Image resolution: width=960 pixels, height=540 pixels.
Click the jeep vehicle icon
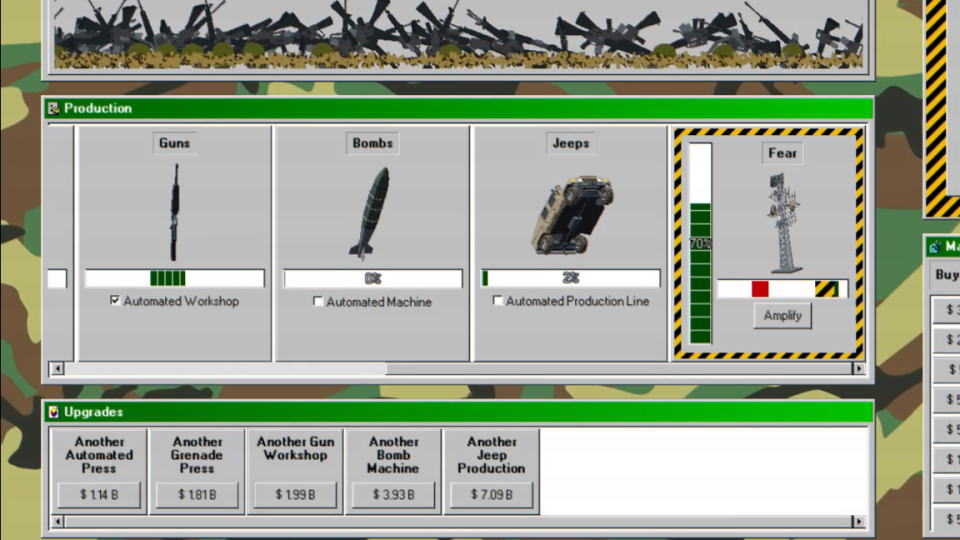click(x=571, y=213)
